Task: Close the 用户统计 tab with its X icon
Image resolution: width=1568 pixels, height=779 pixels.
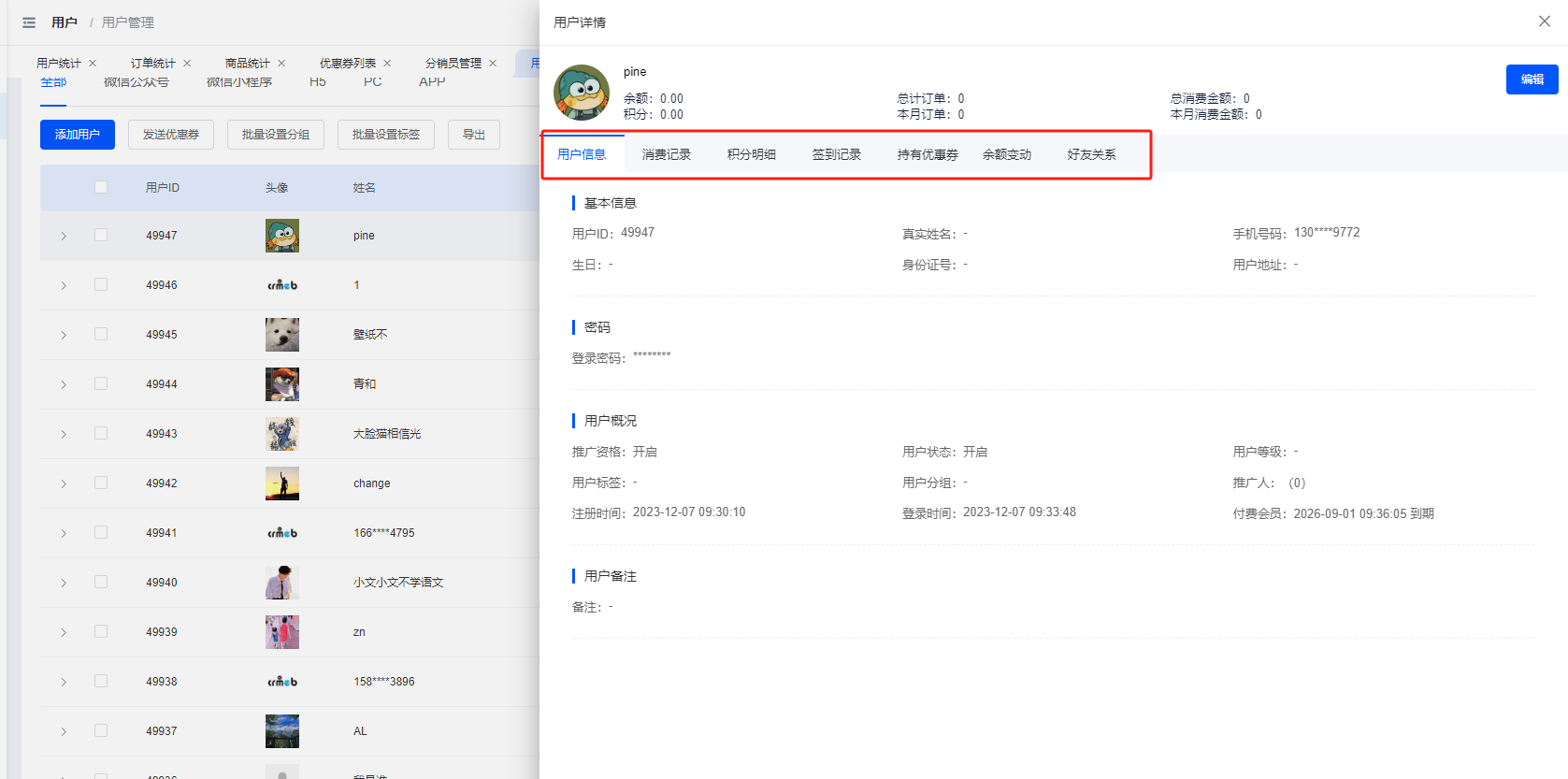Action: pos(93,64)
